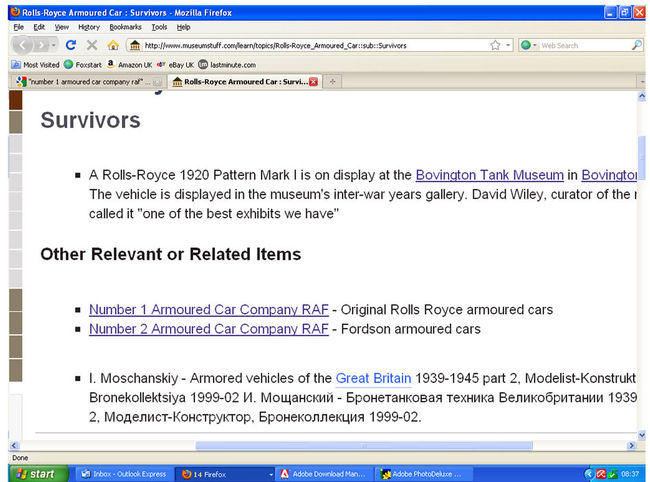Click the horizontal scrollbar left arrow

point(14,446)
